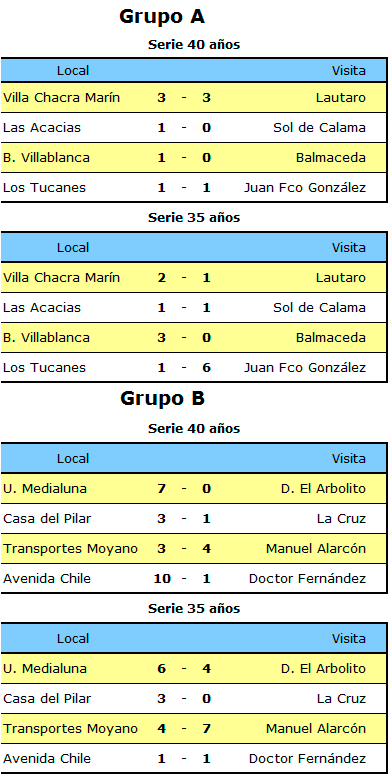Screen dimensions: 388x774
Task: Select Casa del Pilar 3 - 1 row
Action: pyautogui.click(x=194, y=519)
